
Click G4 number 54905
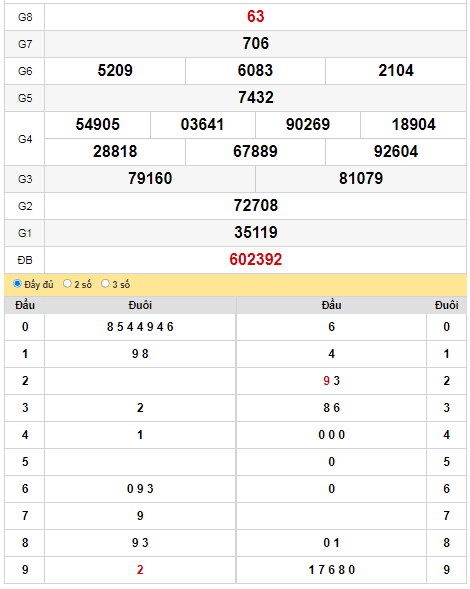(98, 125)
